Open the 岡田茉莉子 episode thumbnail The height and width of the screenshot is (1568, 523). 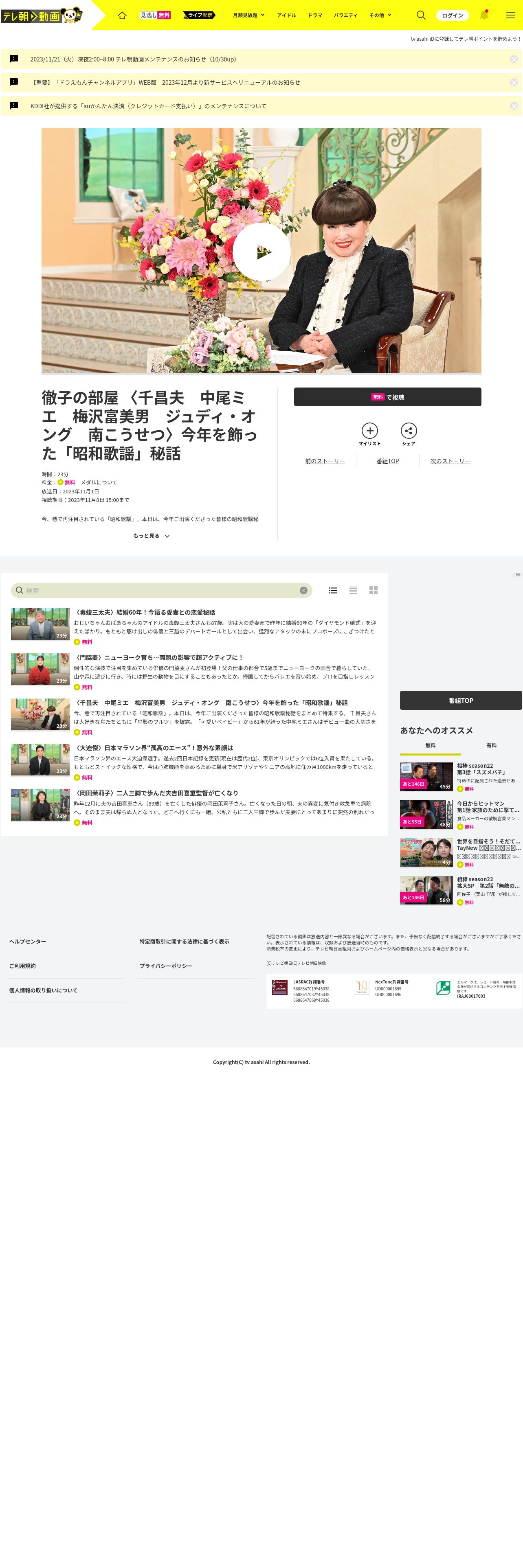coord(40,805)
